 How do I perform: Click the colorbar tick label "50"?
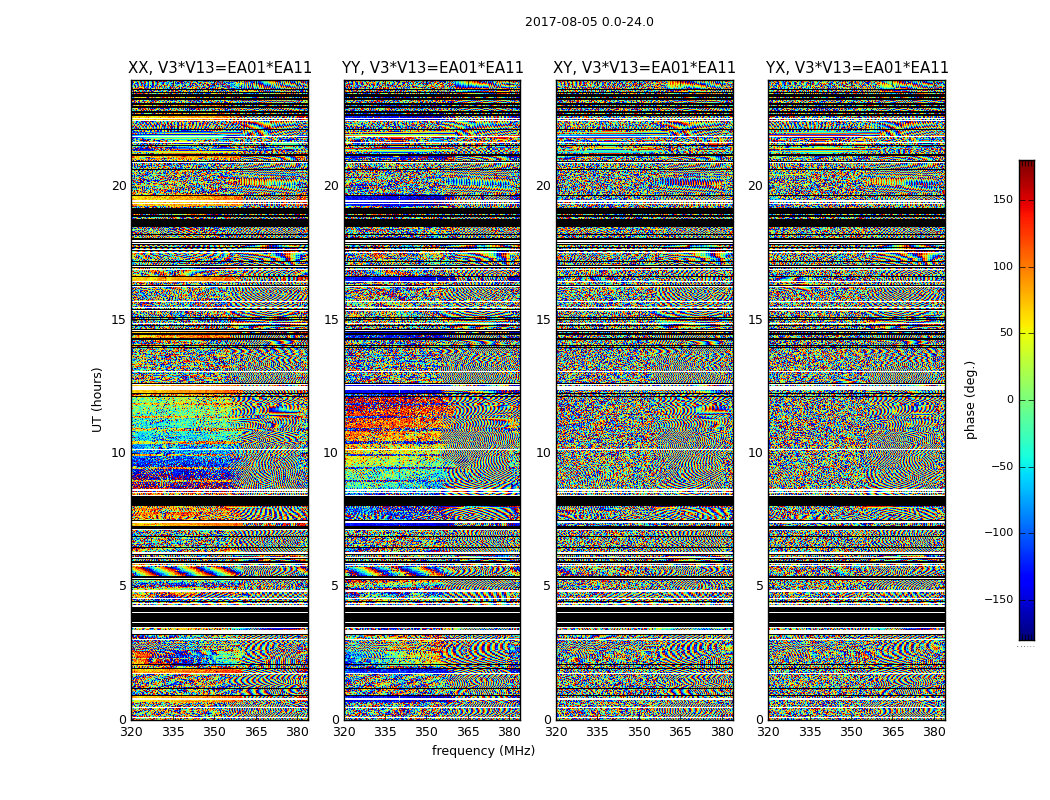[x=1006, y=333]
